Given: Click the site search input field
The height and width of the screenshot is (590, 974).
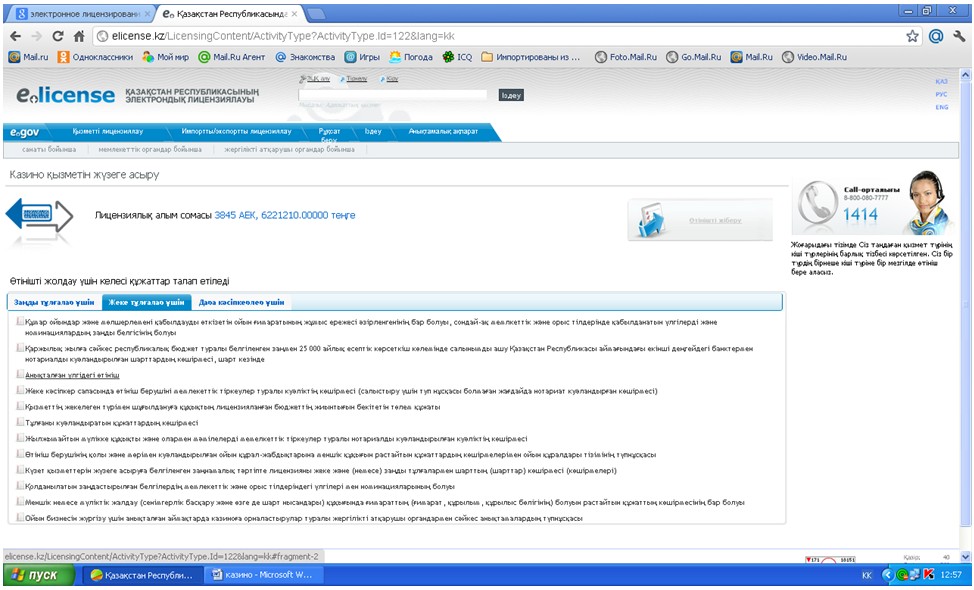Looking at the screenshot, I should coord(393,95).
